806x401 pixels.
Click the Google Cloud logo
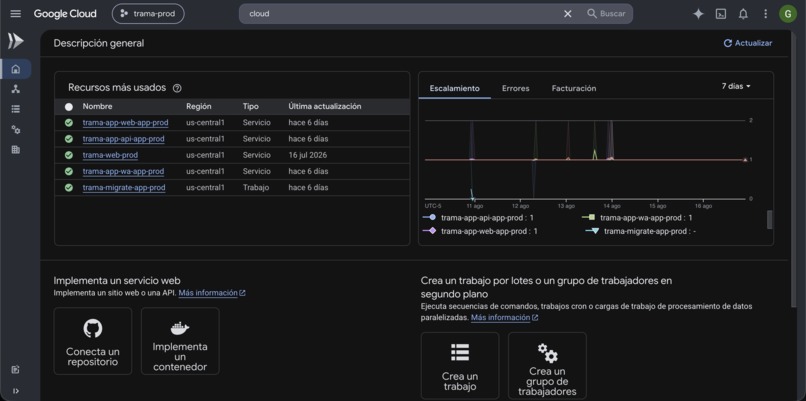[65, 14]
